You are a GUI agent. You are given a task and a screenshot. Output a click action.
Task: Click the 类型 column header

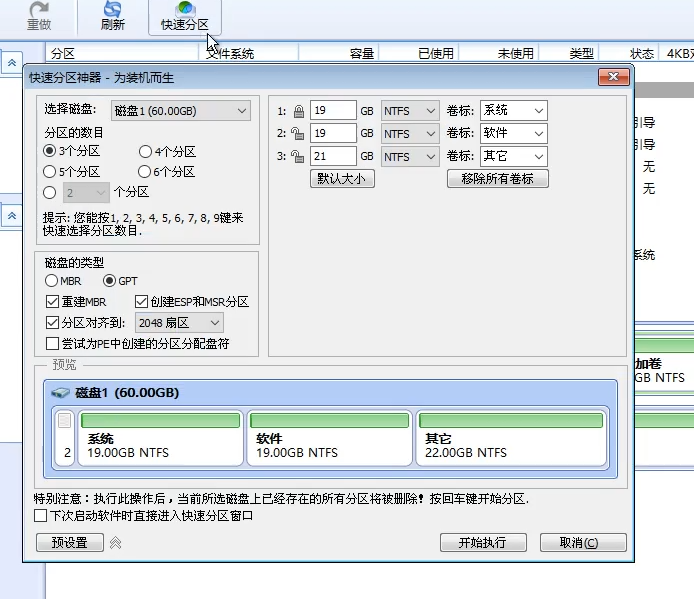pos(568,54)
